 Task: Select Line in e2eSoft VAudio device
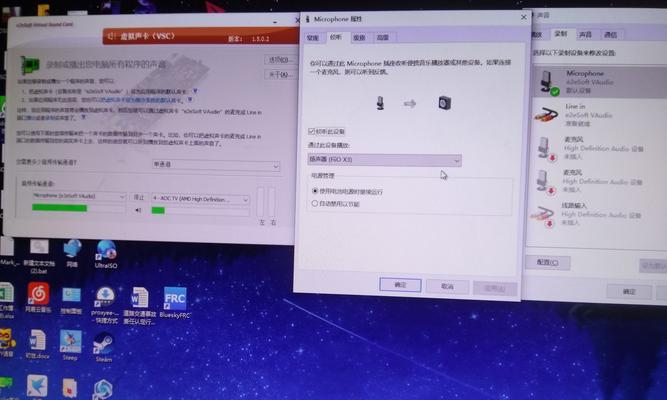599,115
